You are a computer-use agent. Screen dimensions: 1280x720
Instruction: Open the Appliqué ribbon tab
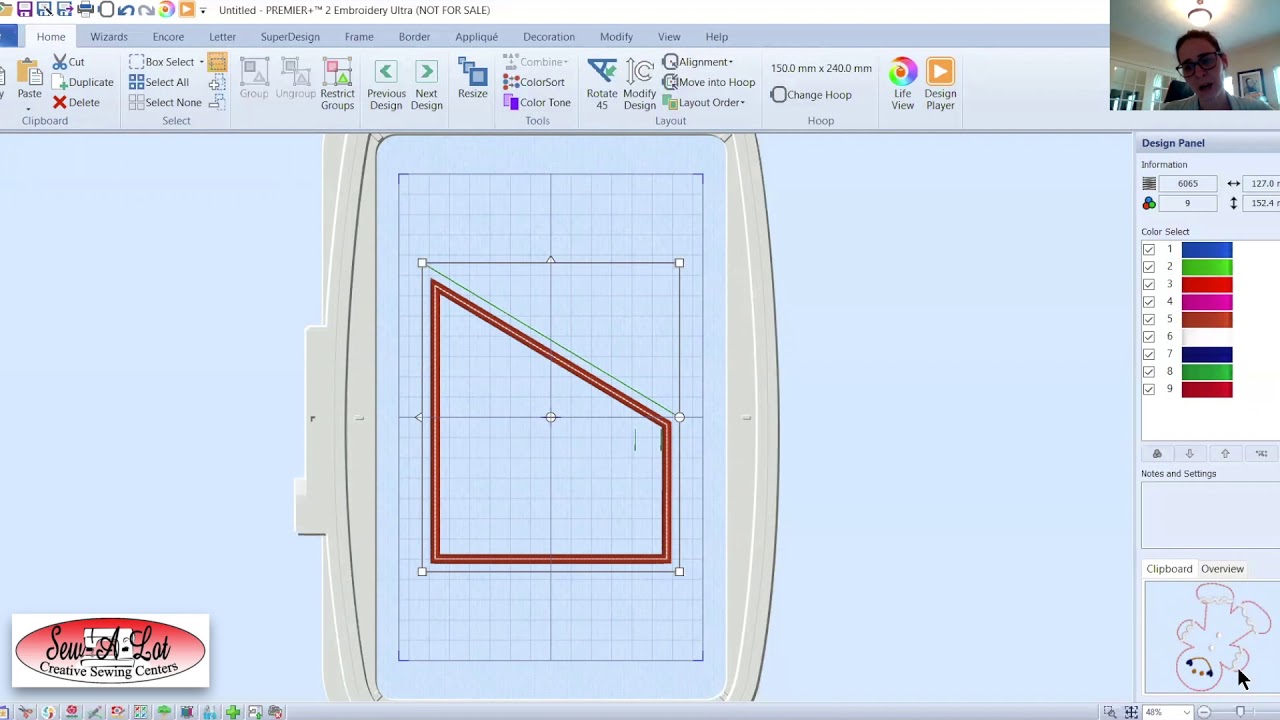[476, 37]
